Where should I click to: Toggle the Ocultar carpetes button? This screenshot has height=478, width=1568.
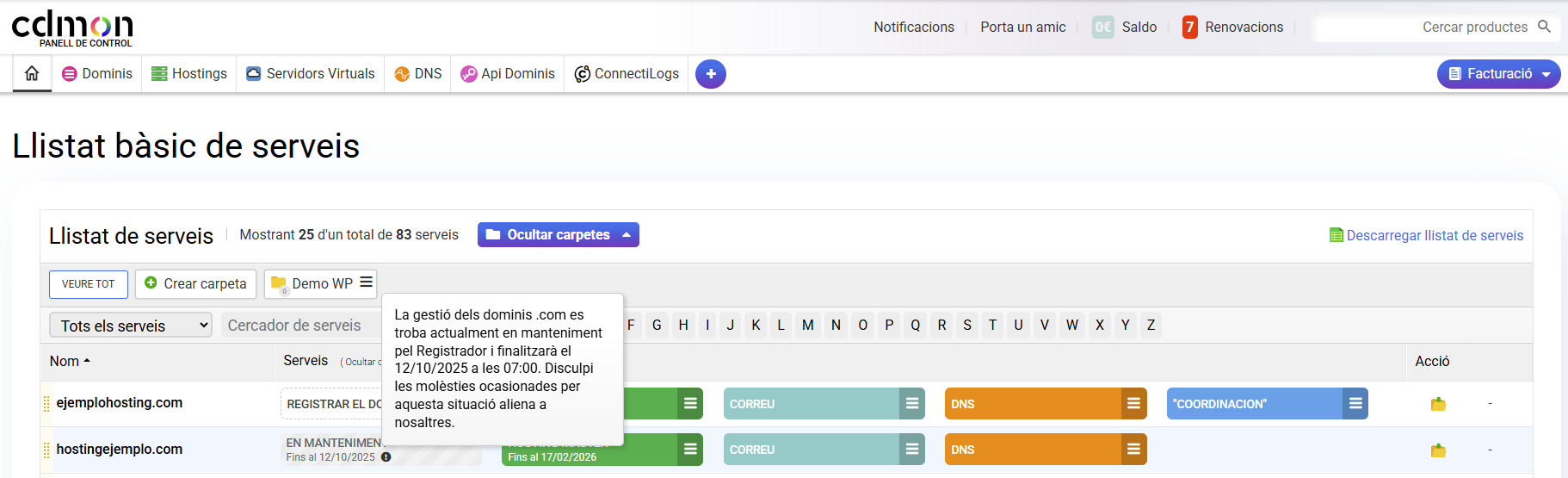coord(558,235)
